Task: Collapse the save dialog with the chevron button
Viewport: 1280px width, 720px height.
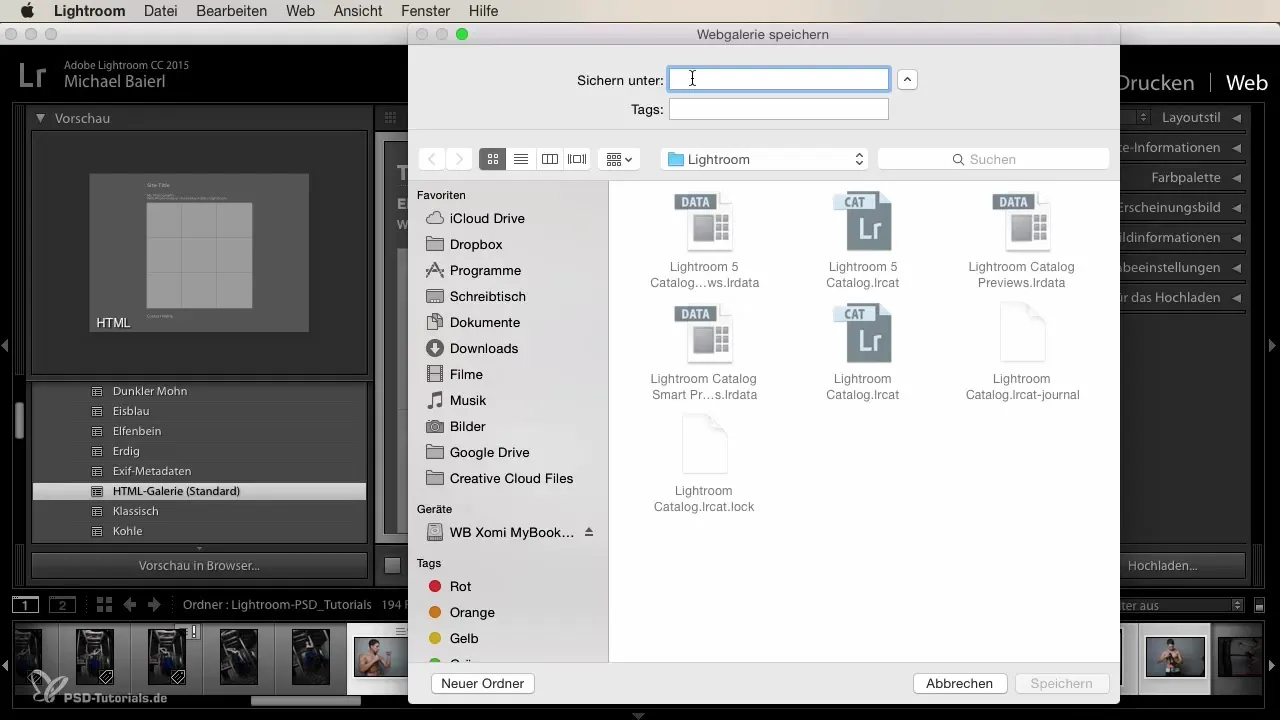Action: click(907, 79)
